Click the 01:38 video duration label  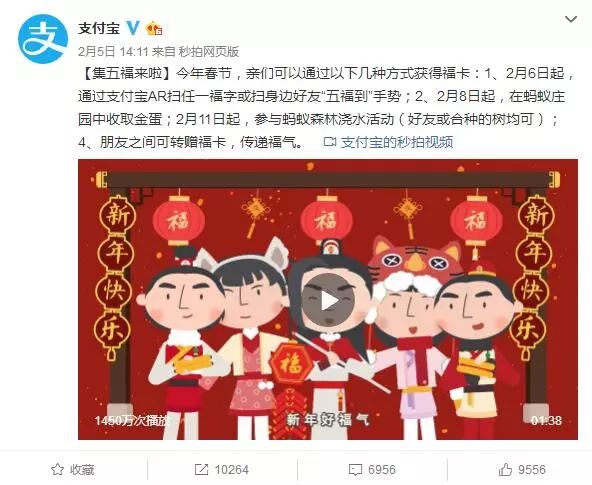(x=546, y=420)
